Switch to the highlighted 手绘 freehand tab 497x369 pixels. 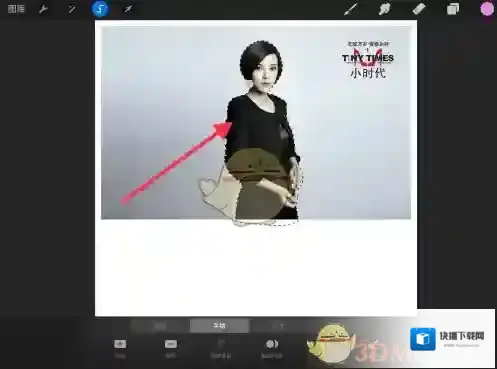click(219, 326)
